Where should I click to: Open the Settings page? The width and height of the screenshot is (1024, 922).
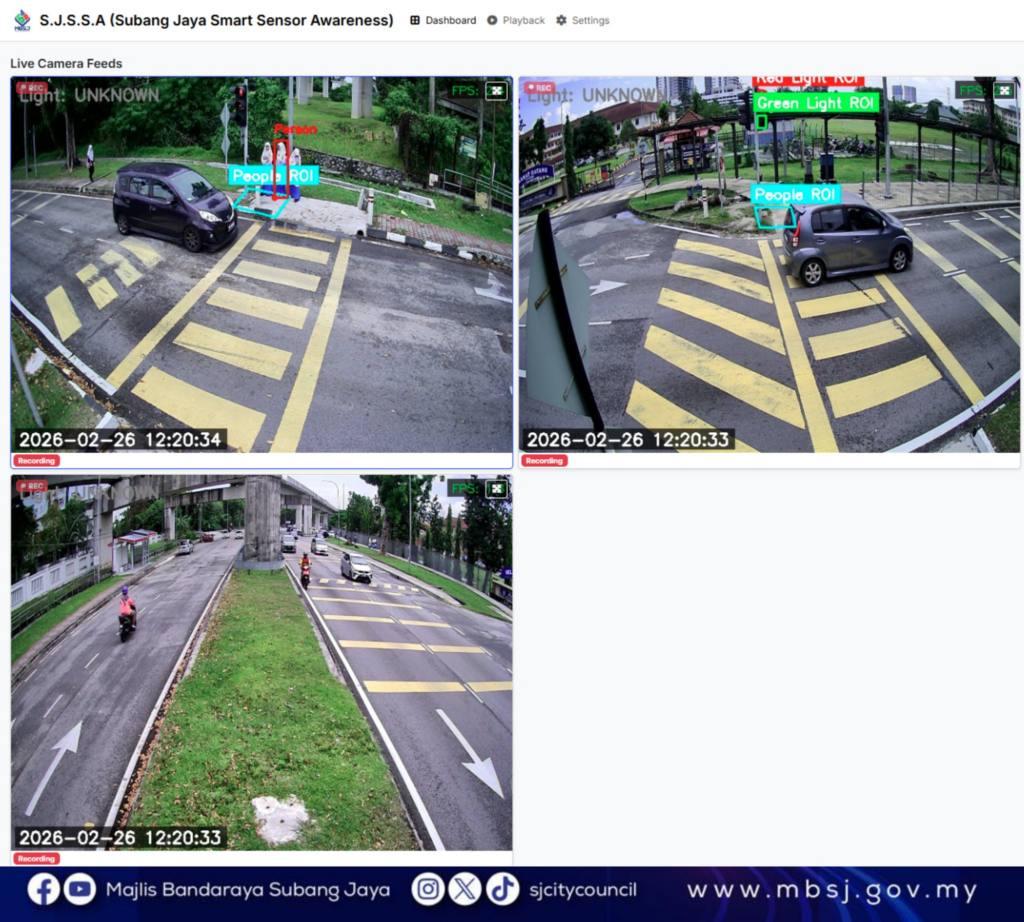tap(582, 20)
